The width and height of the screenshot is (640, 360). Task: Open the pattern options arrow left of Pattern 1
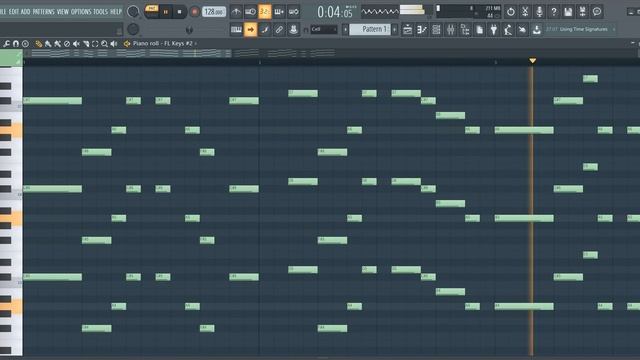pos(345,29)
